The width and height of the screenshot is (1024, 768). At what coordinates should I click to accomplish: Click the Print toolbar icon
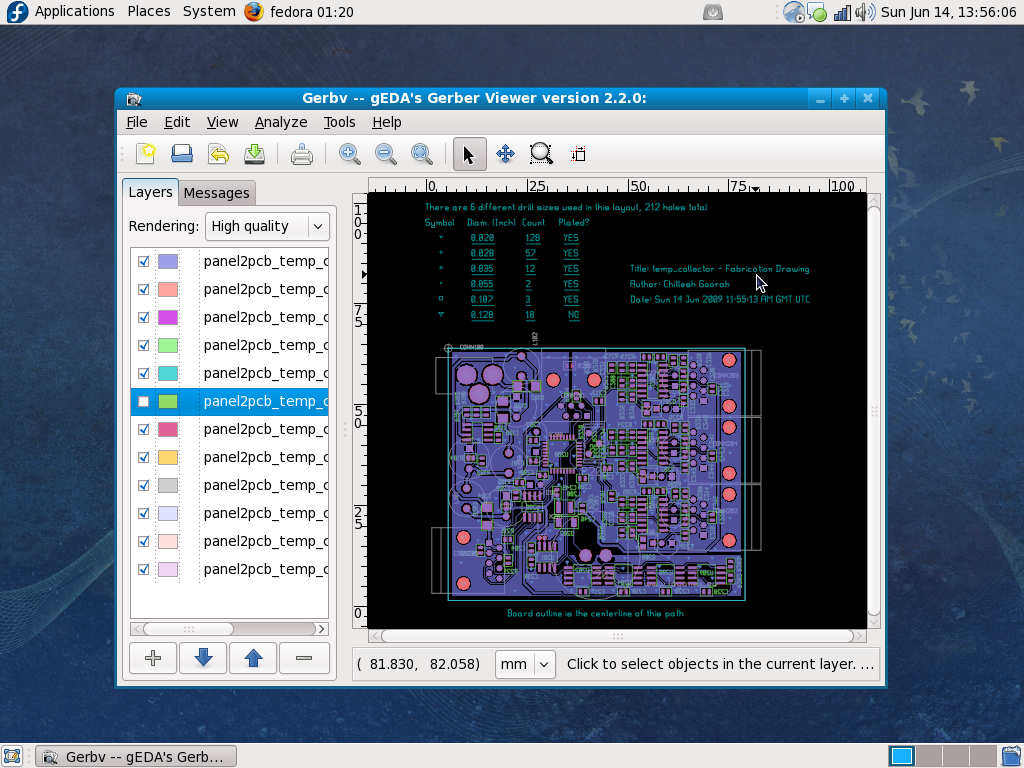302,154
